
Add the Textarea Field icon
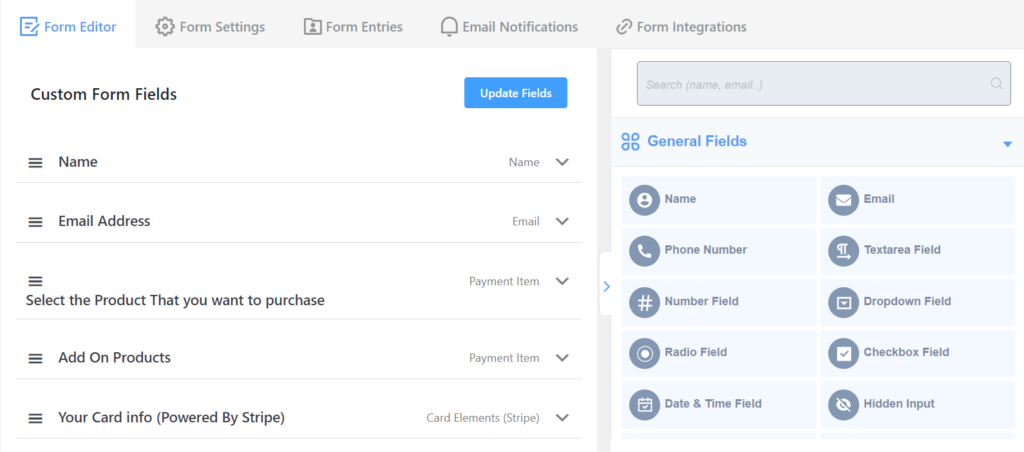(844, 251)
